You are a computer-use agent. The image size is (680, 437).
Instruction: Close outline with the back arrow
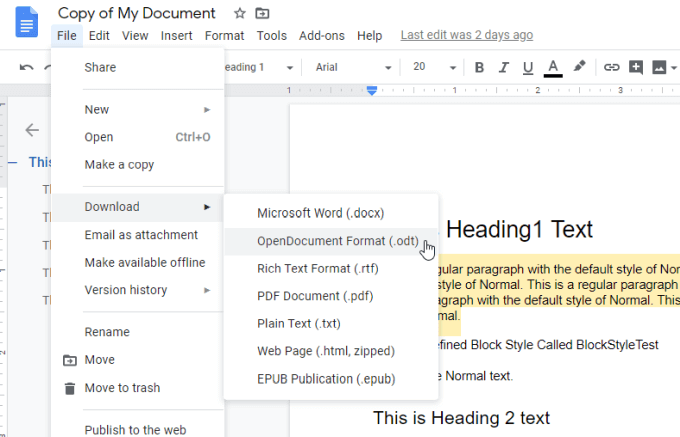(x=32, y=130)
